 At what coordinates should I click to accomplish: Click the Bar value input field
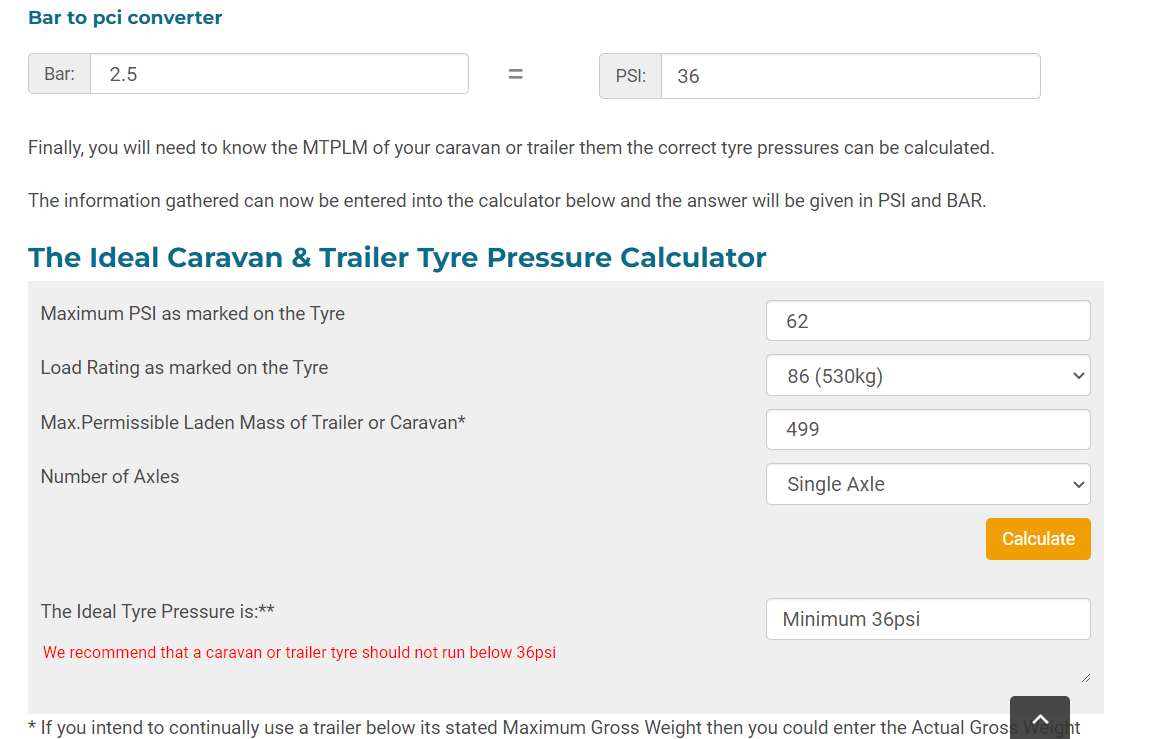tap(279, 74)
